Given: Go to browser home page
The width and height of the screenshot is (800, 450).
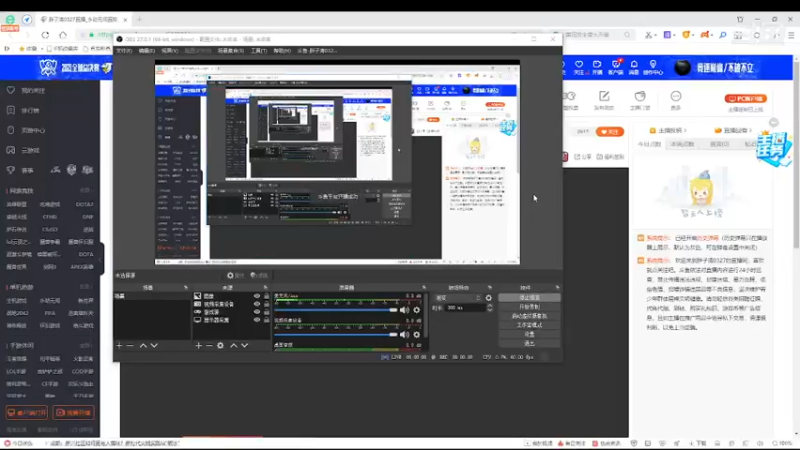Looking at the screenshot, I should click(63, 35).
